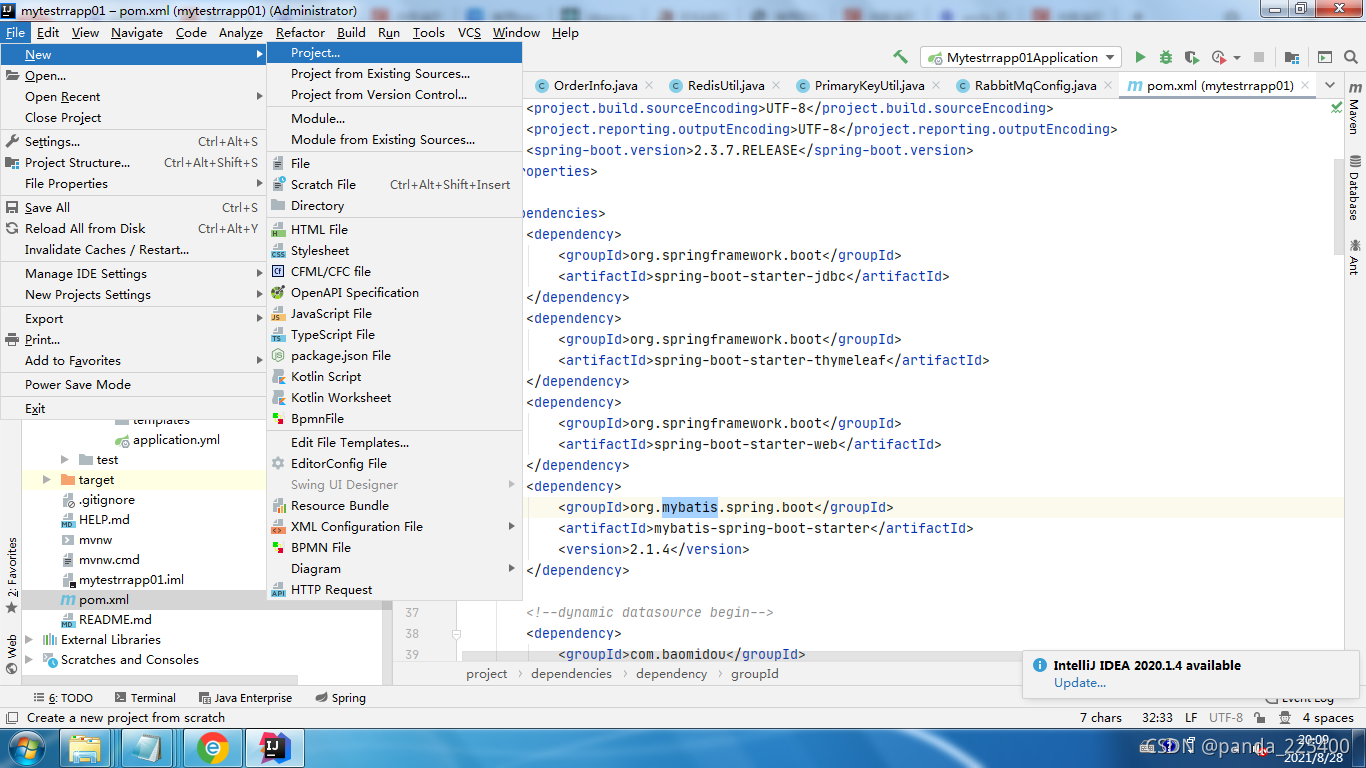Close the OrderInfo.java tab
The image size is (1366, 768).
[648, 86]
